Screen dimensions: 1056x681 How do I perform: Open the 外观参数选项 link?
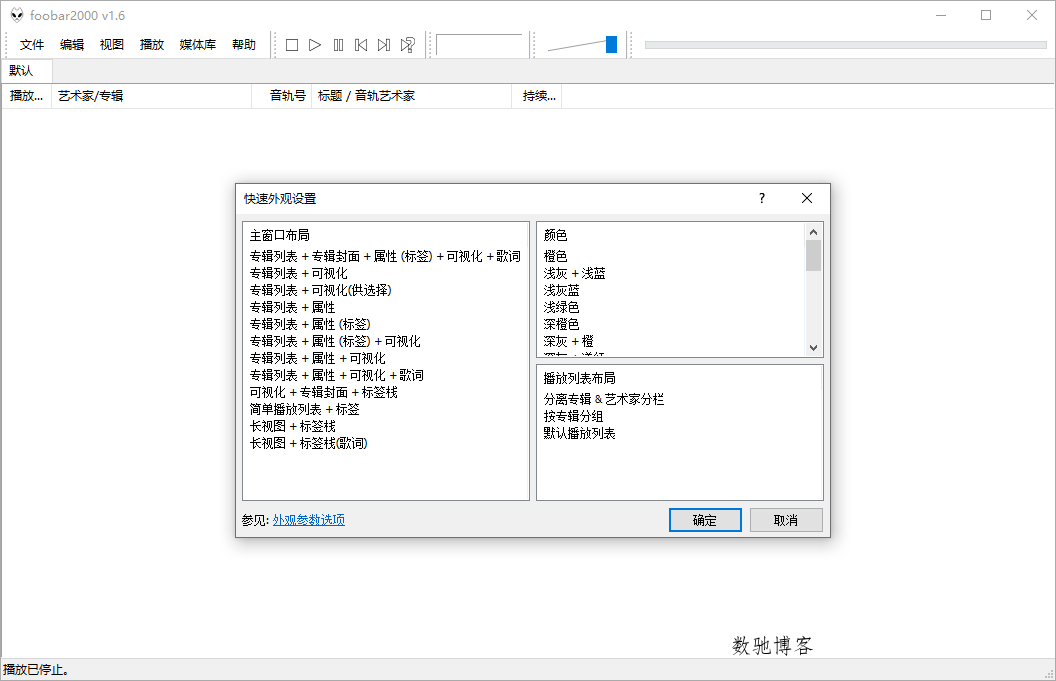(x=308, y=520)
